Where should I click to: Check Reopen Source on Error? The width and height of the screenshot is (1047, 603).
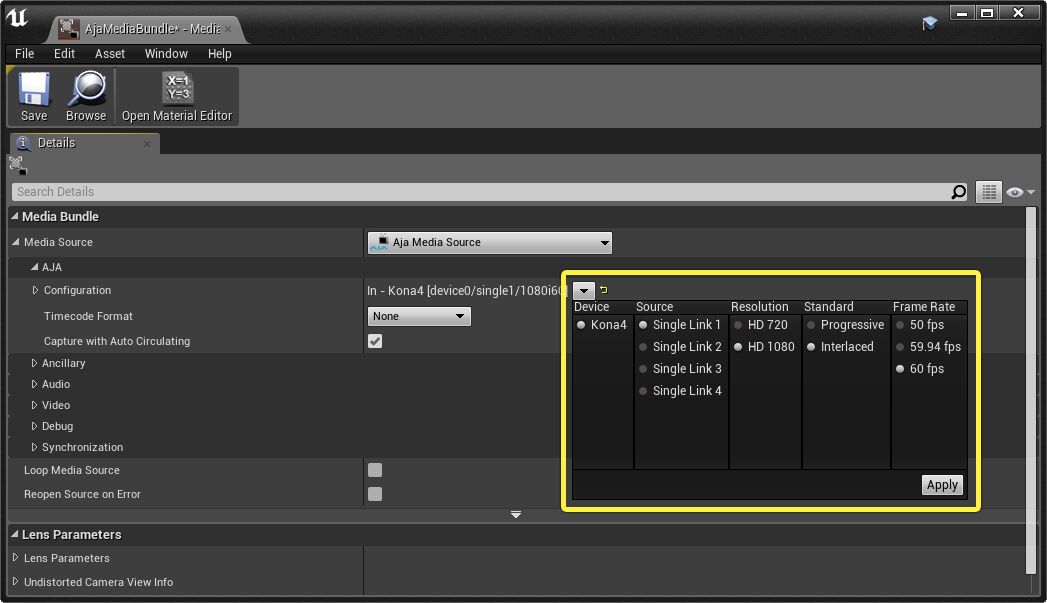[374, 493]
